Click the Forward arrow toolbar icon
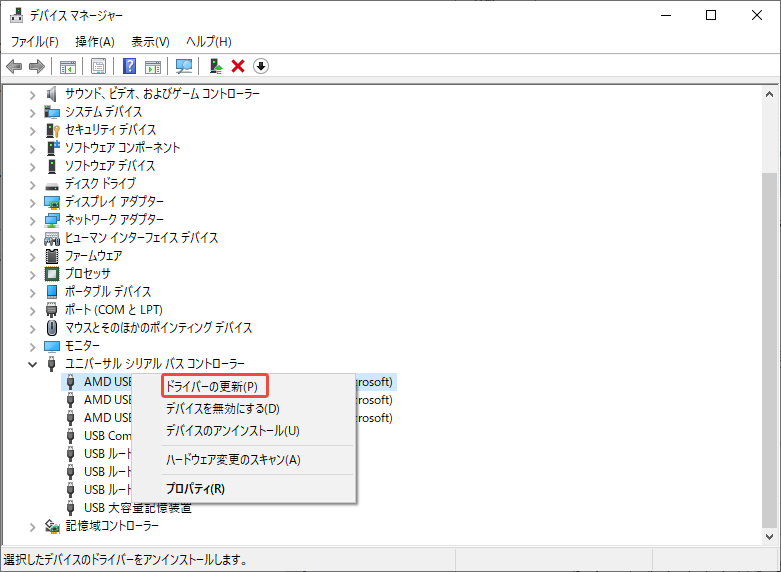 pos(36,66)
